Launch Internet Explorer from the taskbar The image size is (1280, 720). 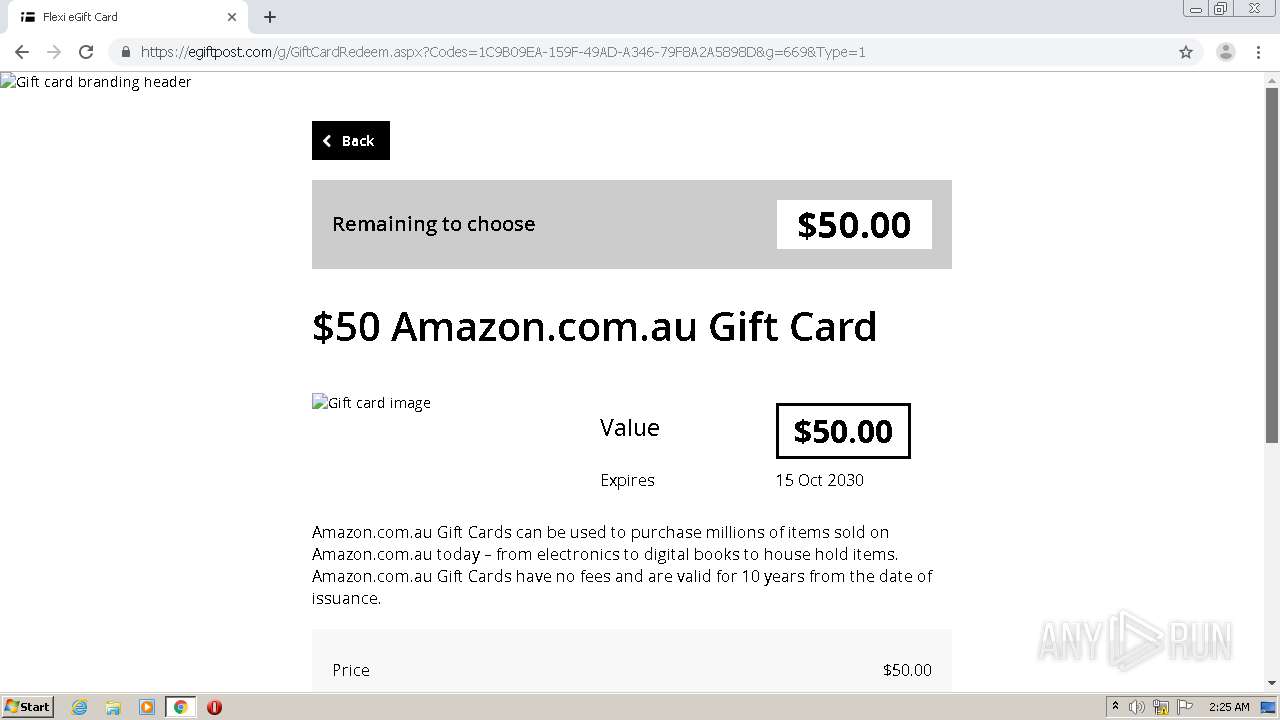click(80, 707)
